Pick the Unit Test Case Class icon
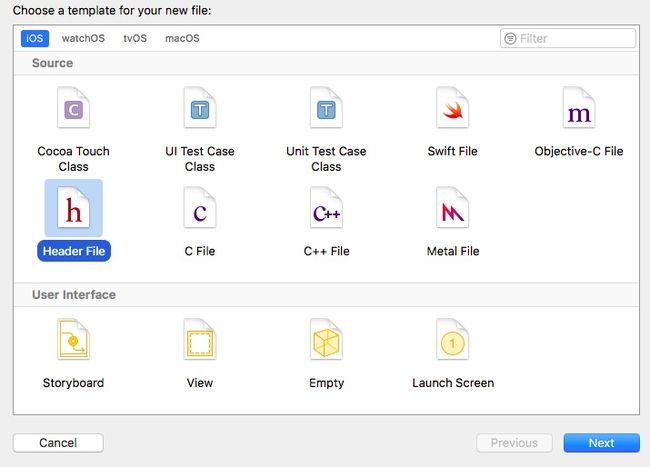 point(326,108)
